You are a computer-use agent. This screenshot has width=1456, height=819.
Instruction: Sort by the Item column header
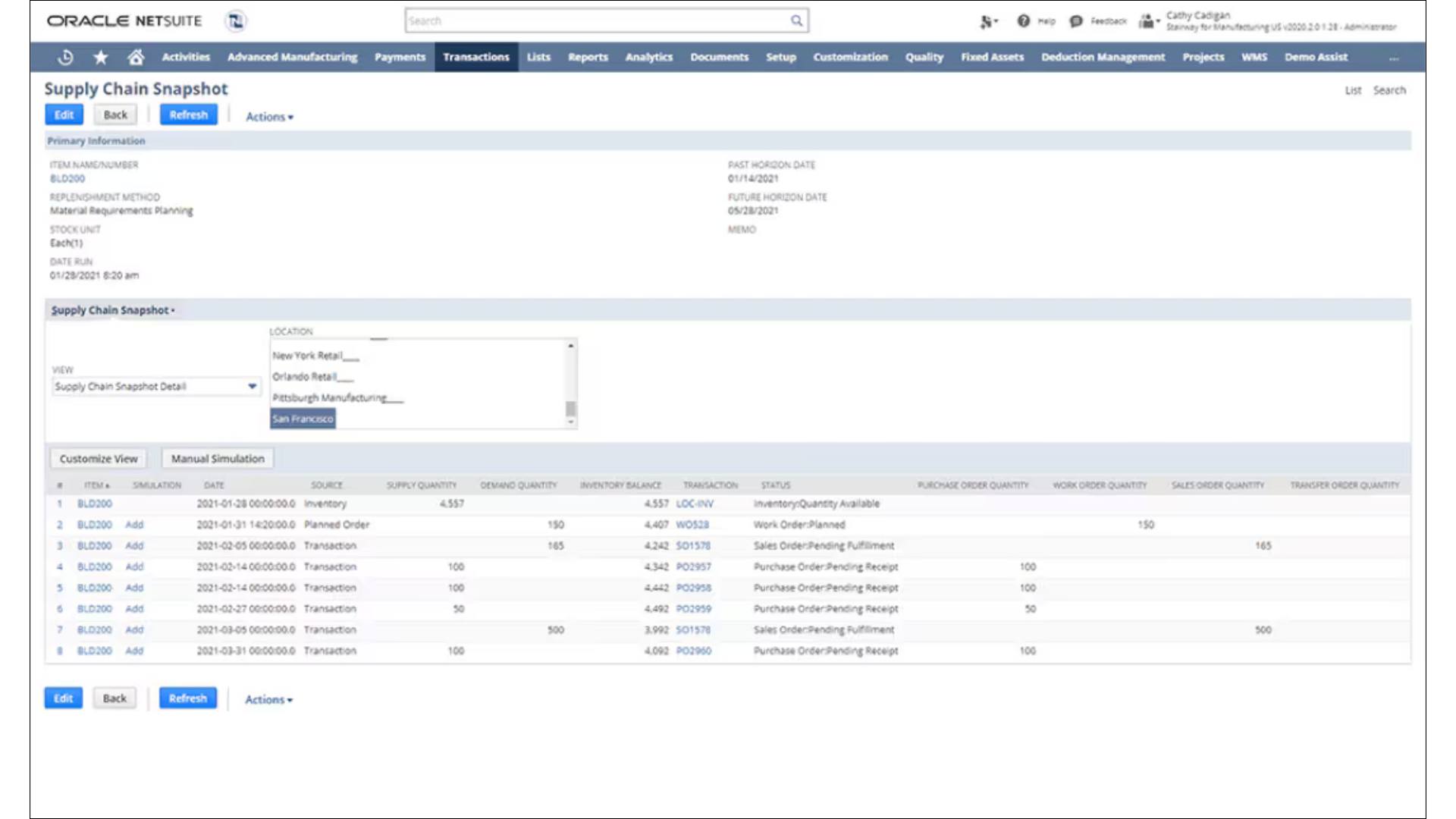[x=96, y=485]
